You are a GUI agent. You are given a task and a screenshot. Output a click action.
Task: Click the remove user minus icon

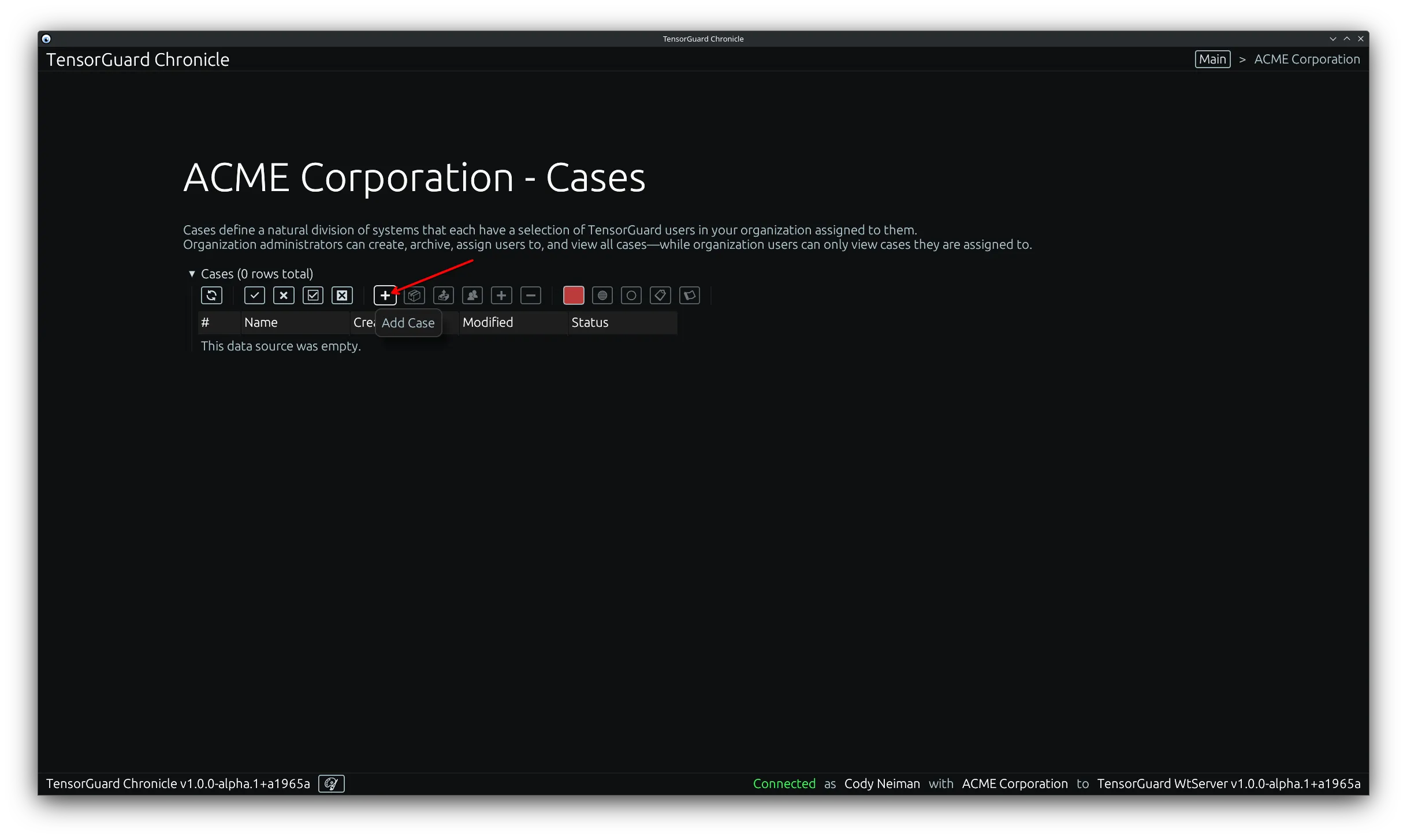point(530,295)
